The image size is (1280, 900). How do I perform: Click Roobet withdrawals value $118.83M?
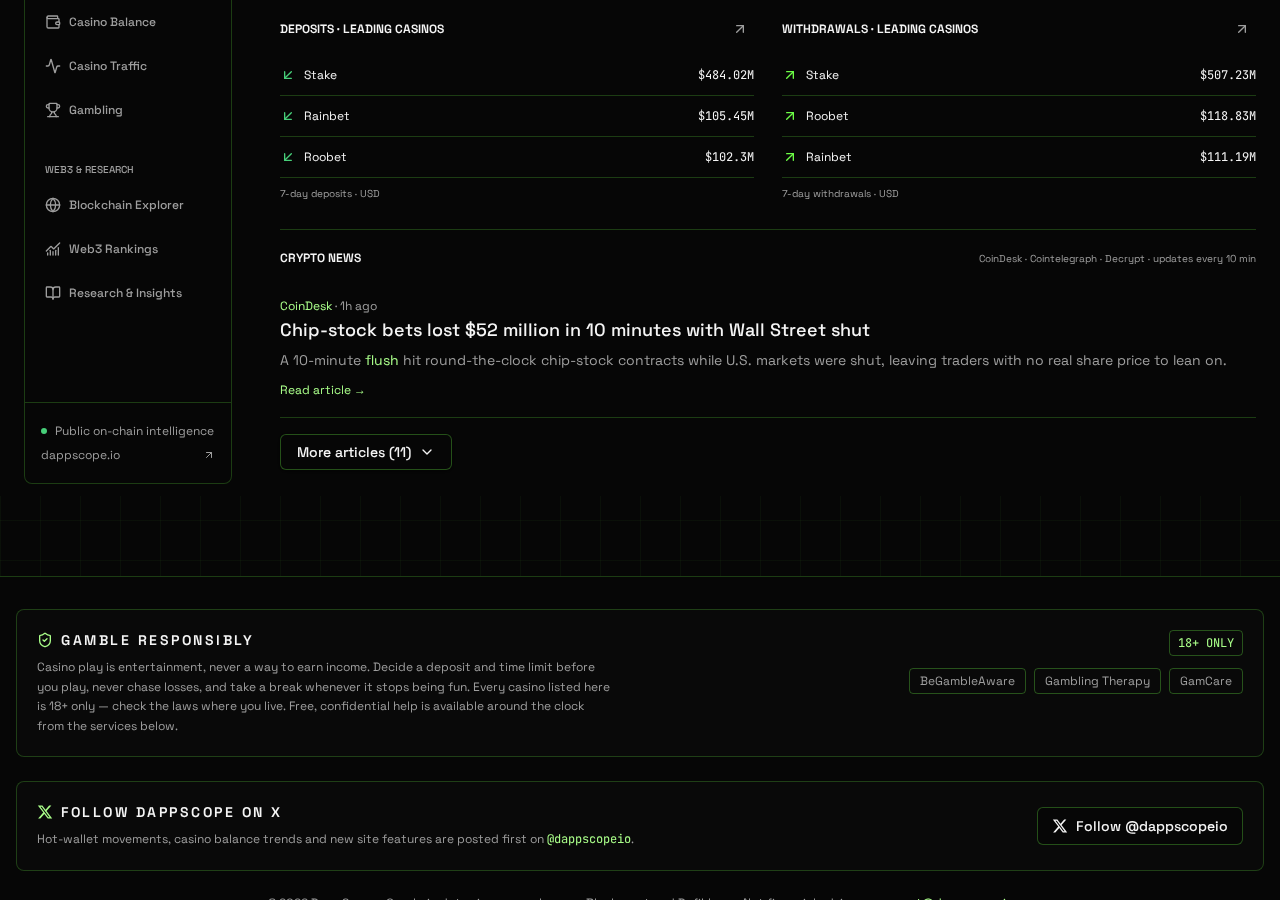click(x=1228, y=116)
